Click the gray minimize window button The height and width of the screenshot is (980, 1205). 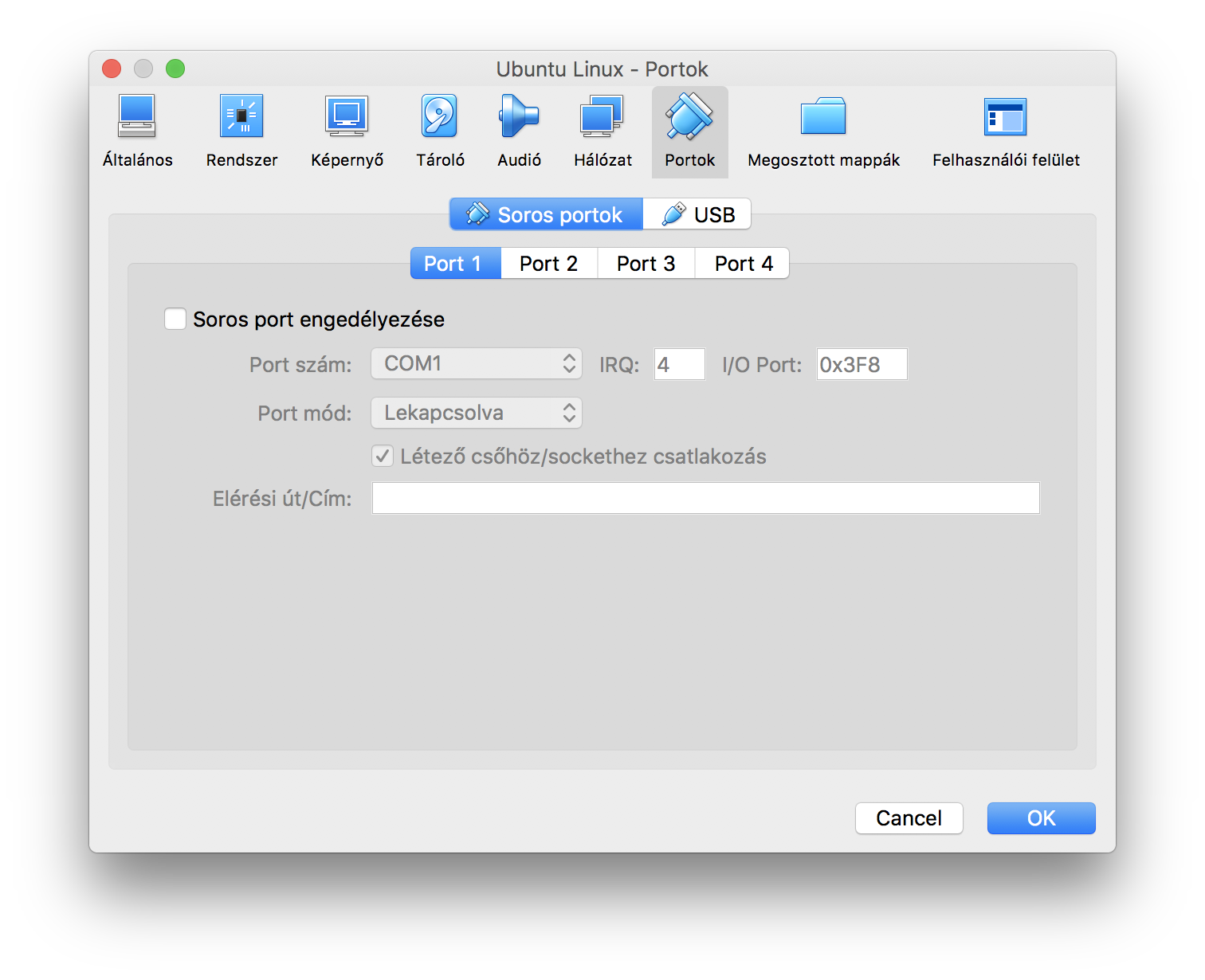tap(143, 69)
